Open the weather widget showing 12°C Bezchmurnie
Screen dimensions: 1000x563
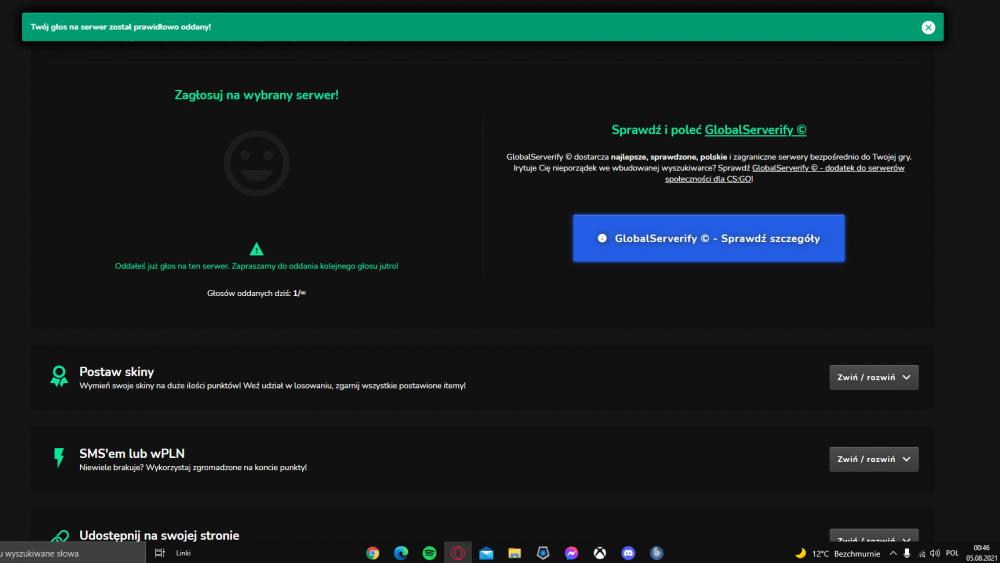point(837,553)
